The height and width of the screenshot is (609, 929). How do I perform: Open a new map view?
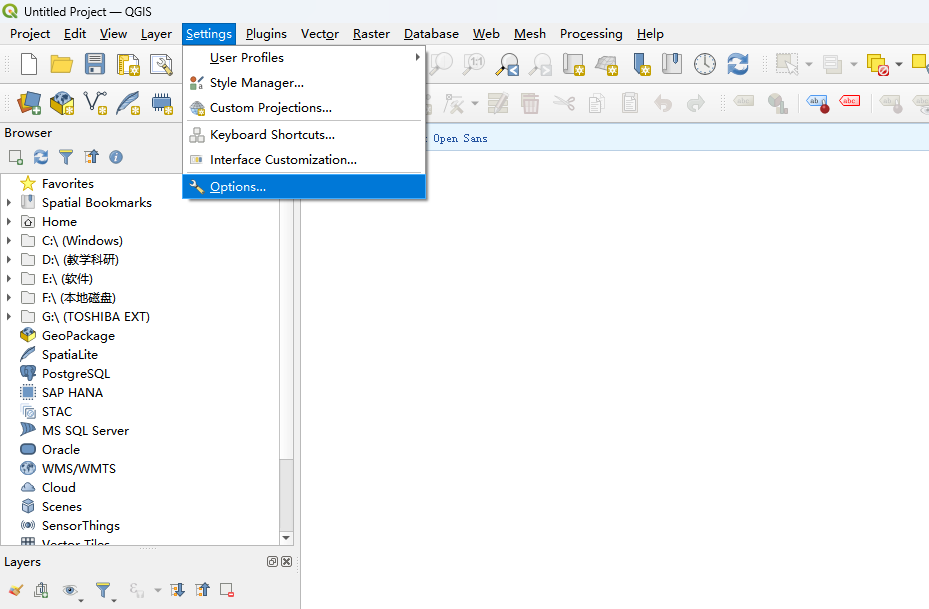574,64
